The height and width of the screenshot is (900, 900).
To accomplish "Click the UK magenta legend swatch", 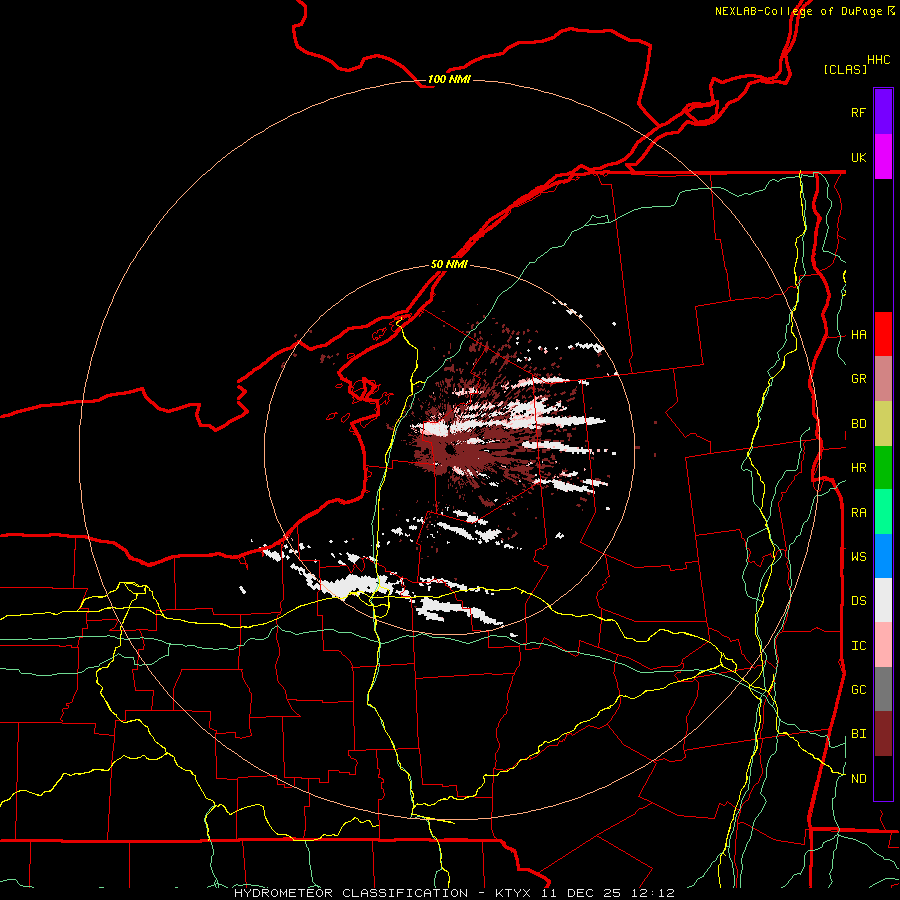I will [x=883, y=157].
